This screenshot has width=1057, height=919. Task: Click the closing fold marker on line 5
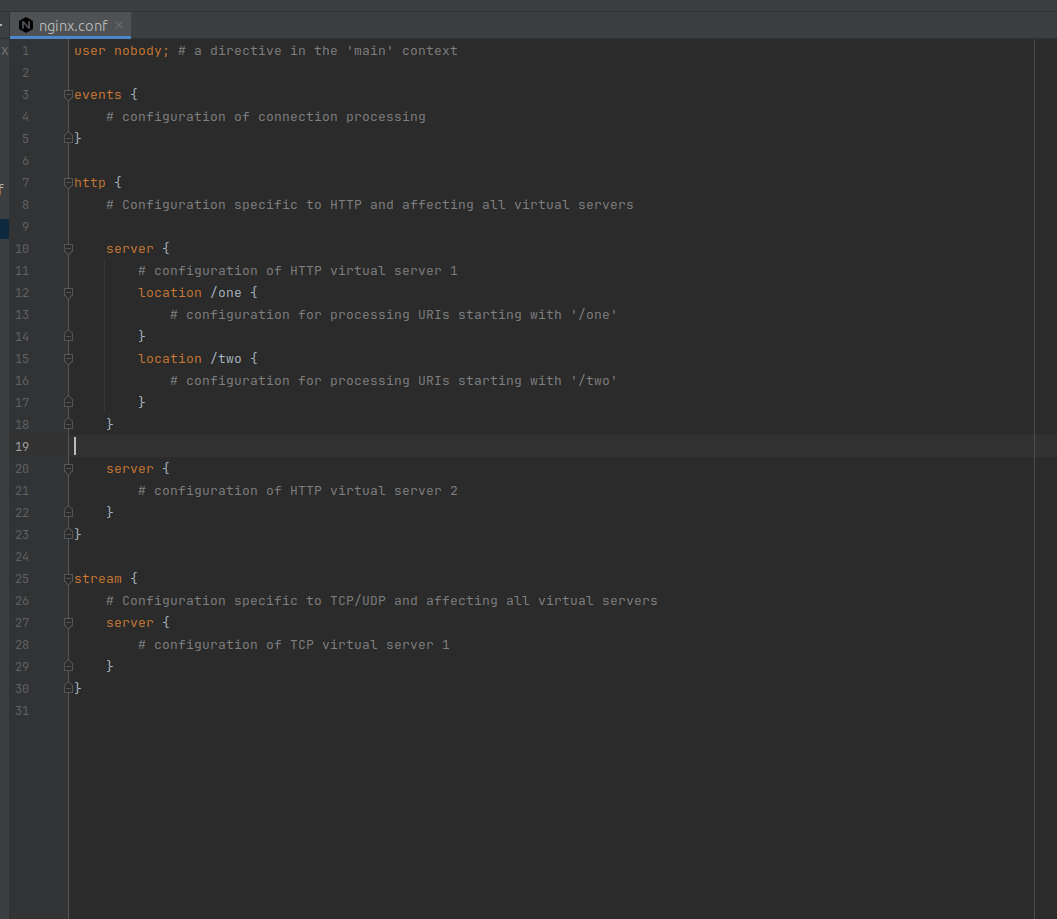coord(67,137)
